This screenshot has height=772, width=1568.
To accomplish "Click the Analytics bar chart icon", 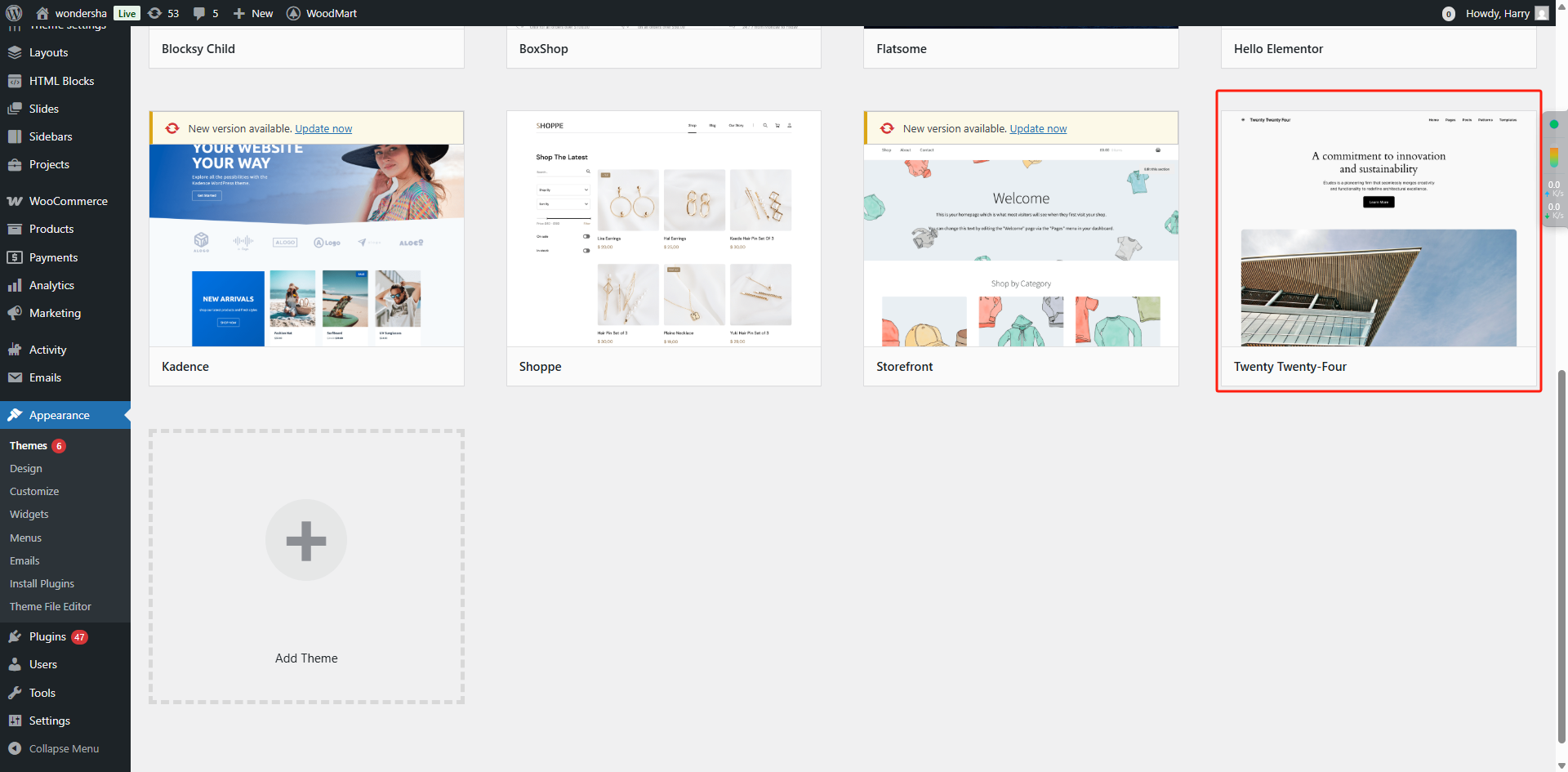I will click(x=15, y=285).
